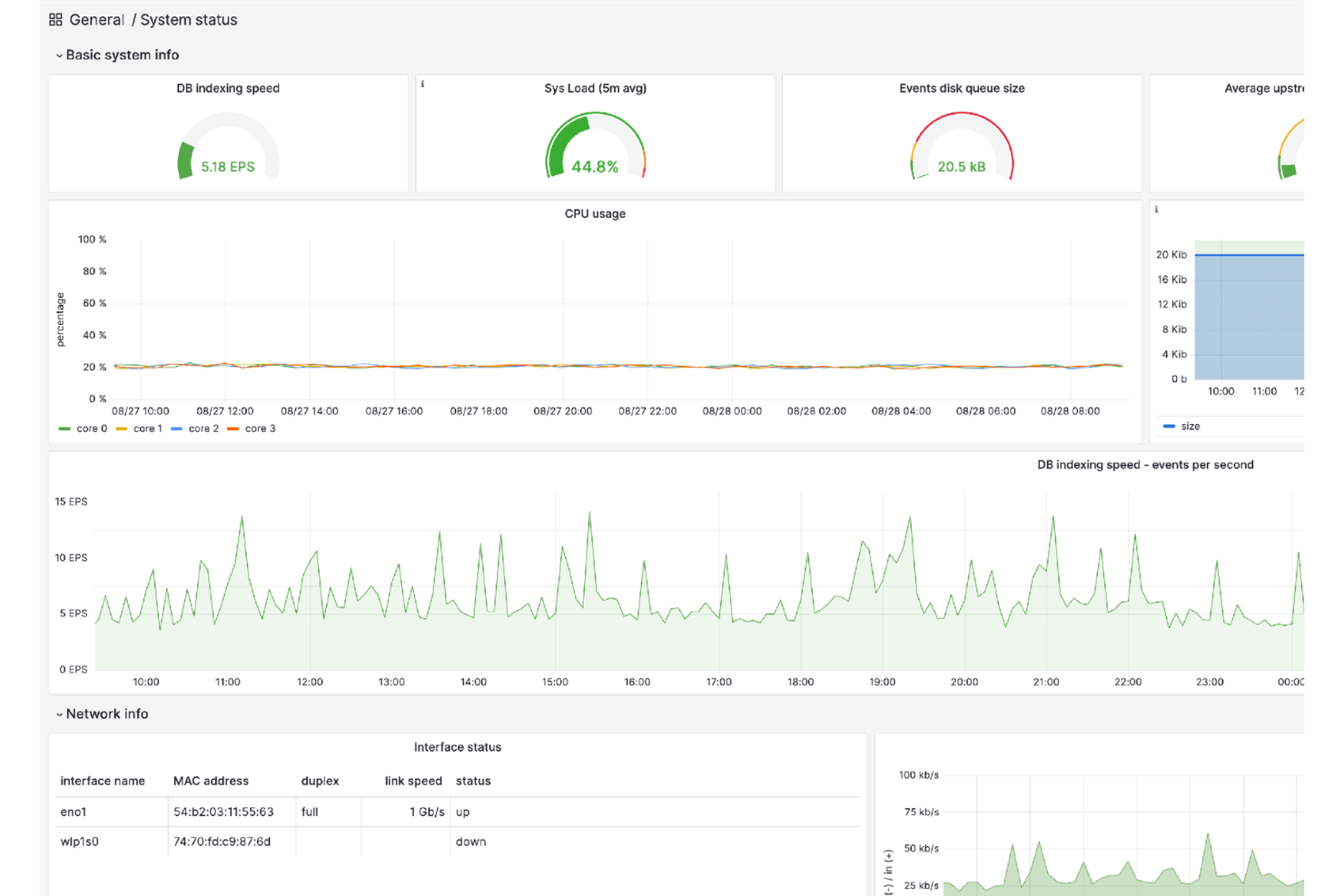
Task: Hide the core 2 series via its legend entry
Action: click(x=204, y=428)
